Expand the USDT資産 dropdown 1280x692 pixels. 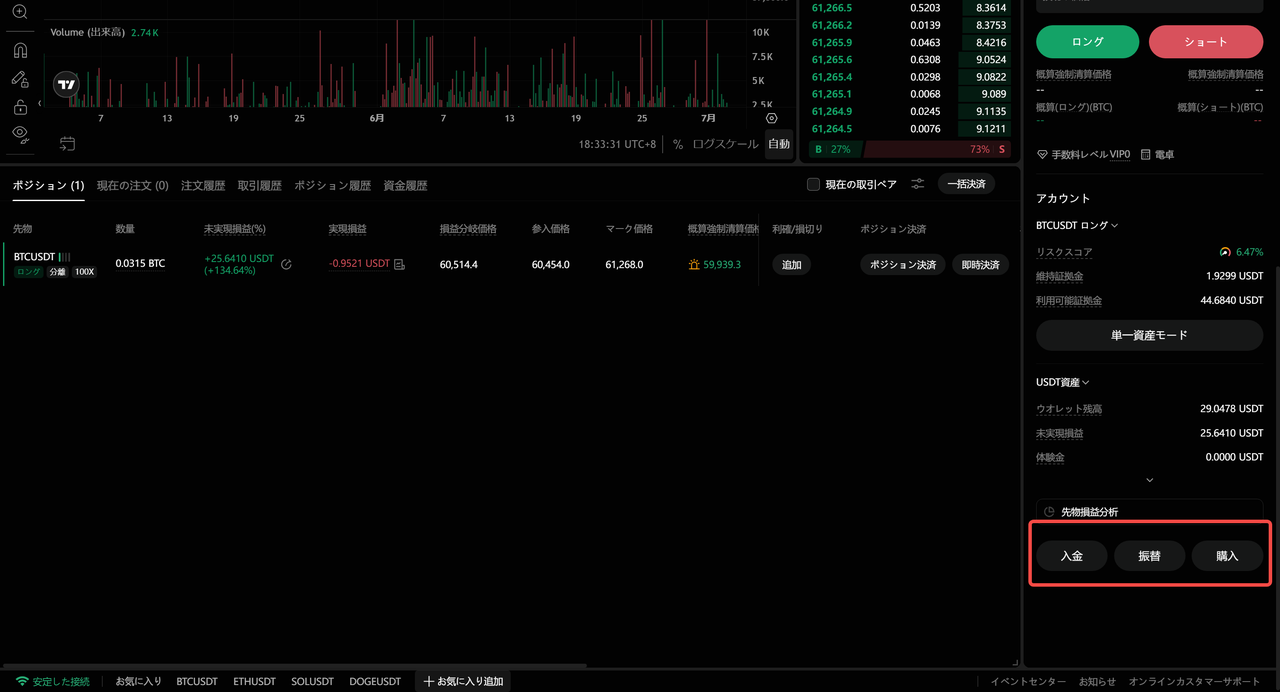[x=1063, y=382]
